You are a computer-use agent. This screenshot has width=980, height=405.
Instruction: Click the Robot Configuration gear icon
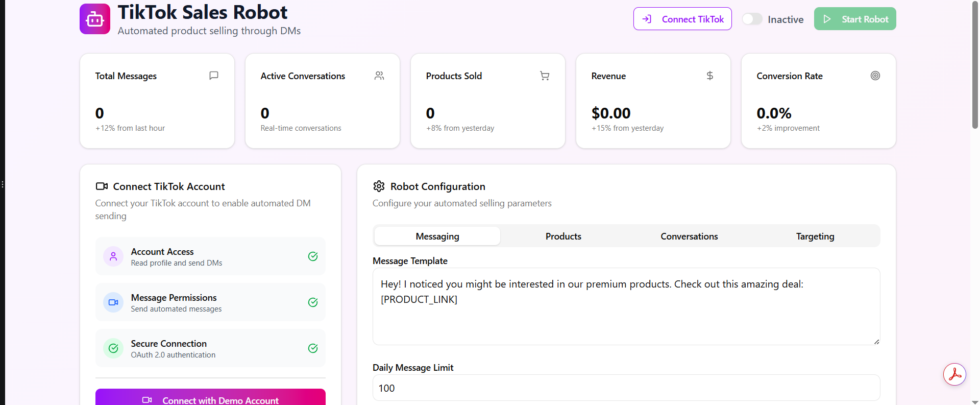click(x=379, y=186)
